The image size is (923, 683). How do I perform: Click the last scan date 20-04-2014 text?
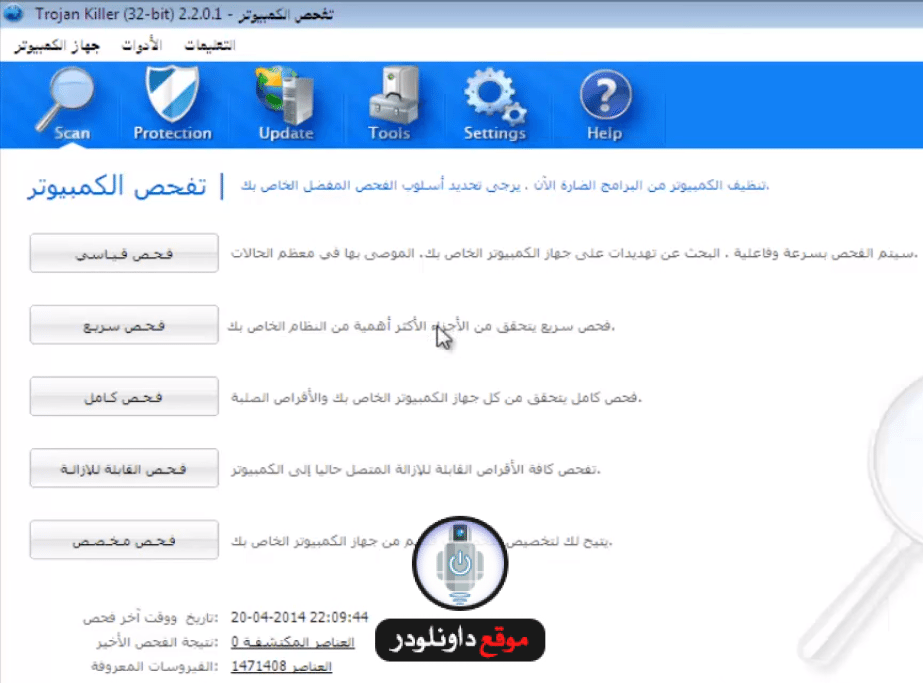tap(300, 617)
